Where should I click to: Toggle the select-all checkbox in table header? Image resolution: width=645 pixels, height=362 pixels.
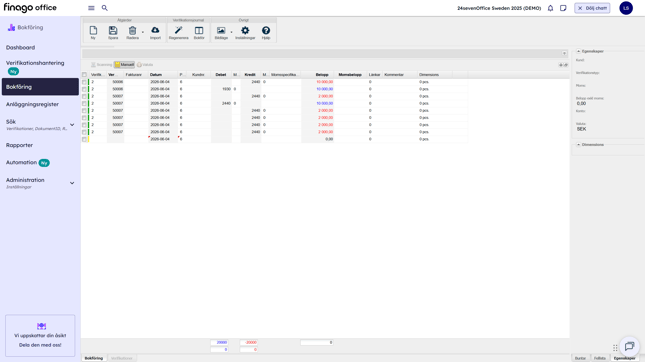pos(84,75)
